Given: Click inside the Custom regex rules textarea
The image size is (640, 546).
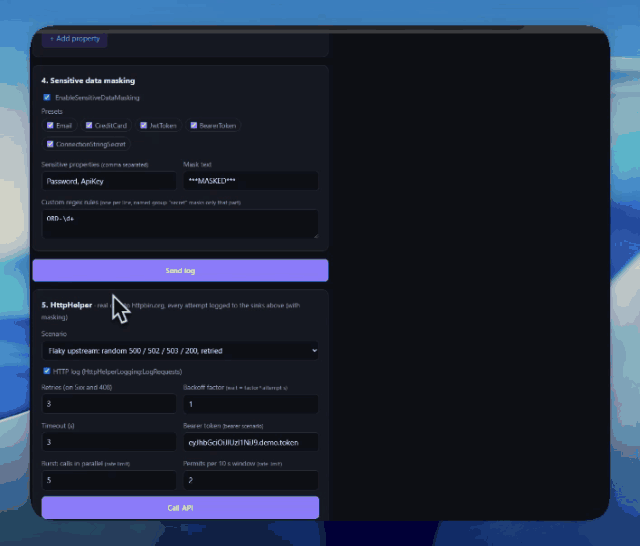Looking at the screenshot, I should (180, 224).
